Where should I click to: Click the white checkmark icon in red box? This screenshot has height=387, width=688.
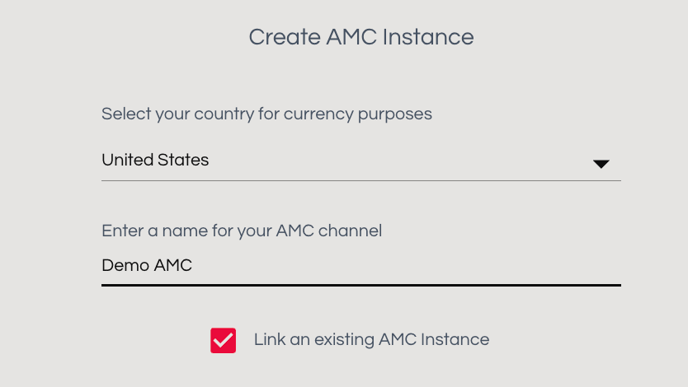[223, 340]
